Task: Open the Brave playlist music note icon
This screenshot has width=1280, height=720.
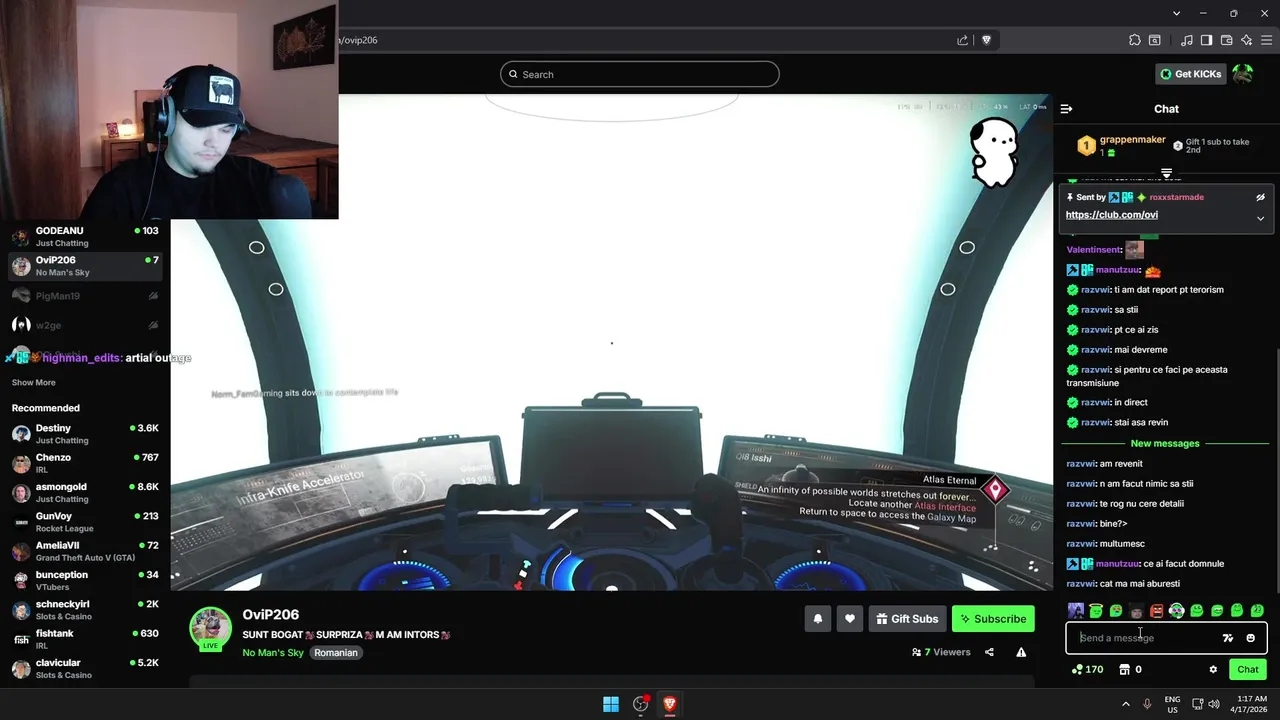Action: (x=1187, y=40)
